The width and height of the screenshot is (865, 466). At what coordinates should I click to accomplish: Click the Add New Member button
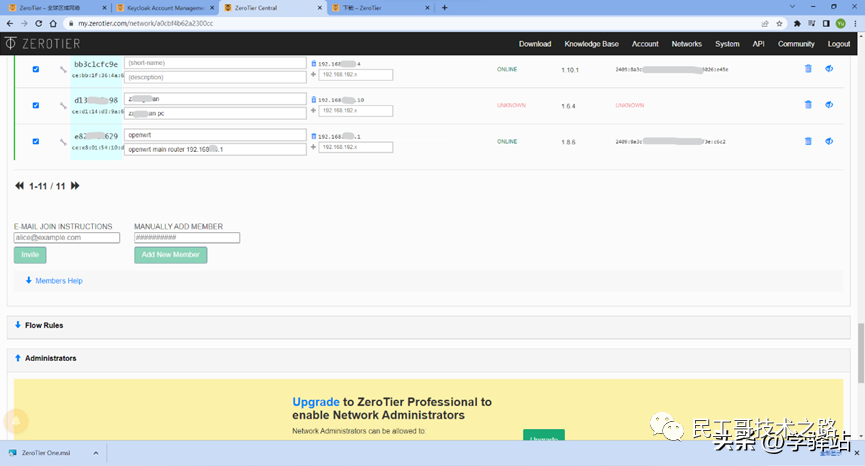point(170,255)
